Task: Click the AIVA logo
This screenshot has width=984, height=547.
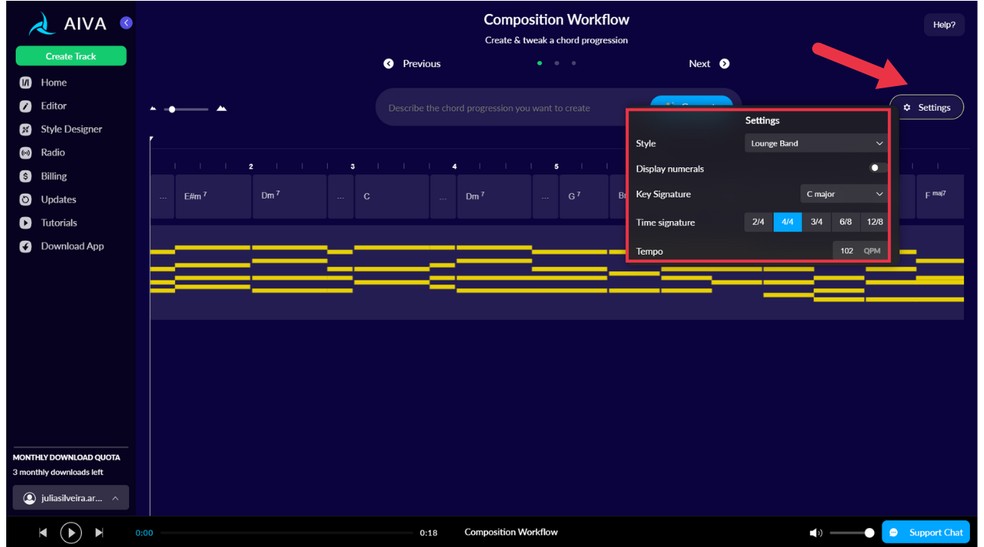Action: point(67,24)
